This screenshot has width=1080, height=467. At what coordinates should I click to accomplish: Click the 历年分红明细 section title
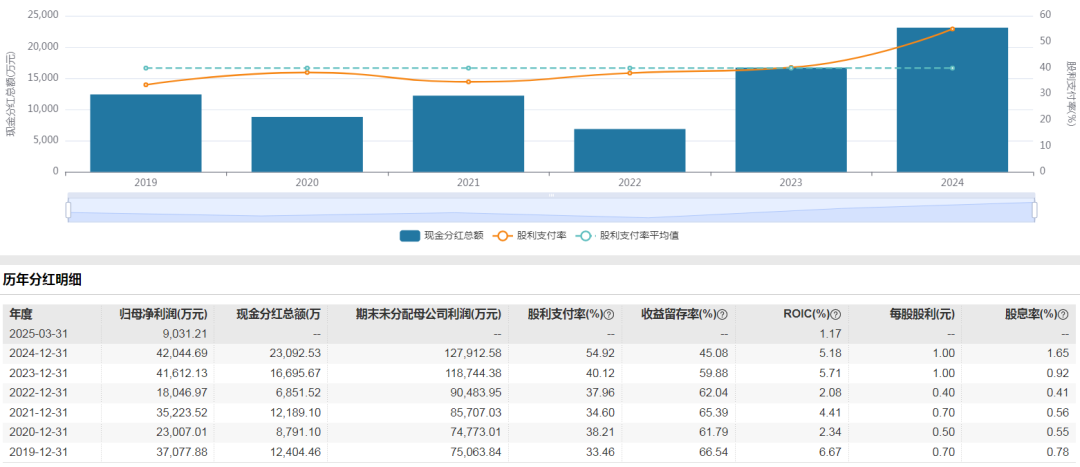[42, 279]
